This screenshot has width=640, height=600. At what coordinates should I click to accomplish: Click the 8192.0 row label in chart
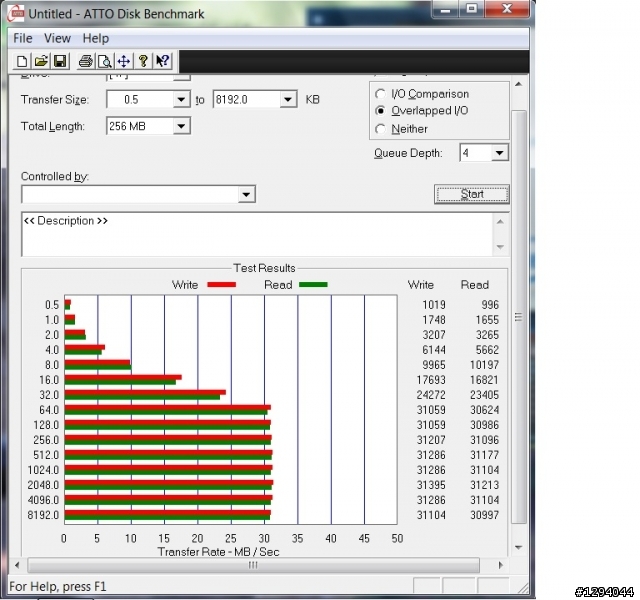click(43, 515)
